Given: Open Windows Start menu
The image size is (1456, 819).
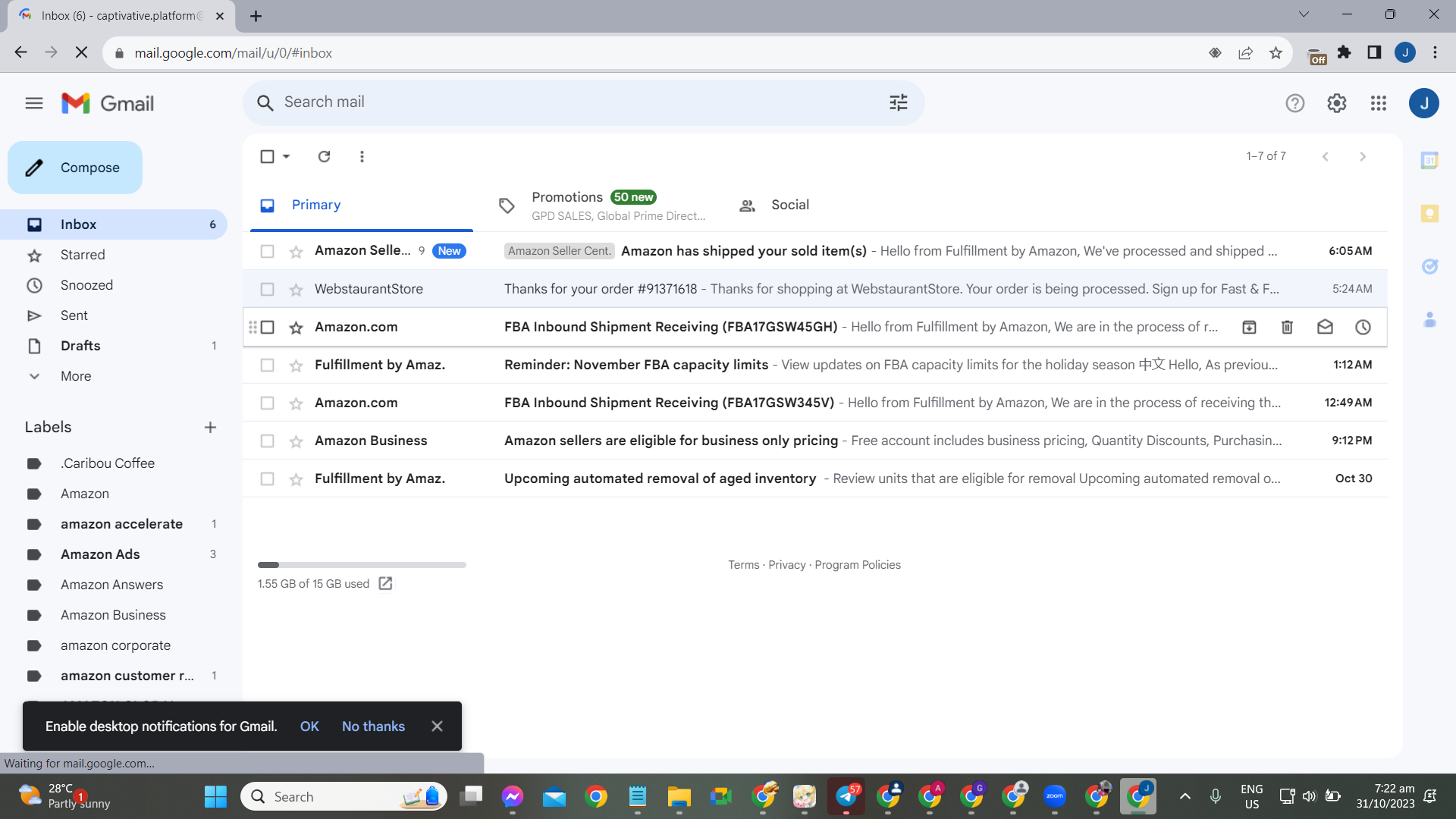Looking at the screenshot, I should [x=215, y=796].
